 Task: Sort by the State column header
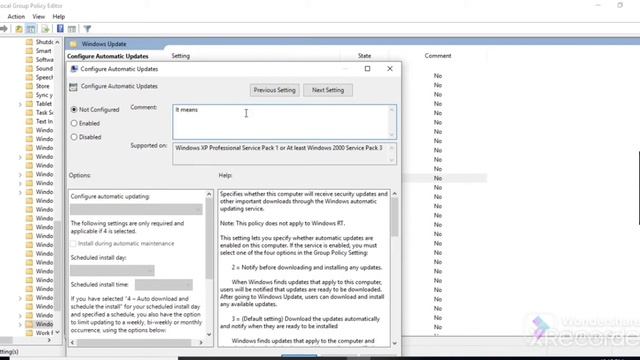click(x=364, y=56)
